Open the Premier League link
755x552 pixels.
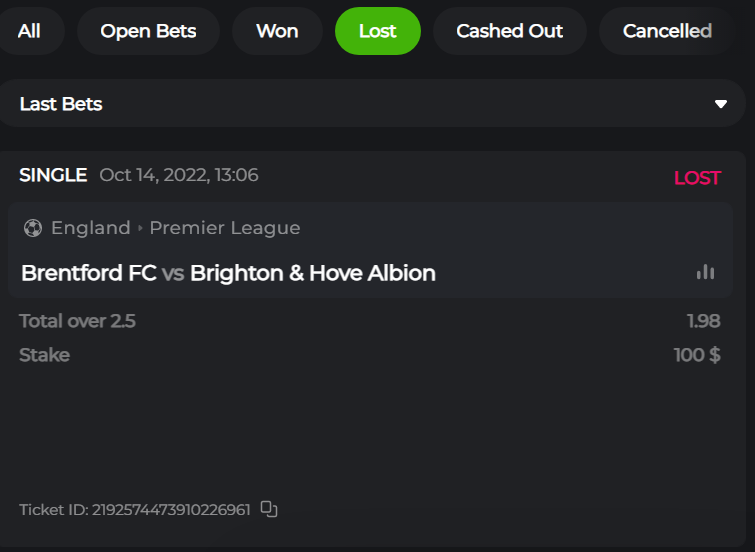pos(225,228)
